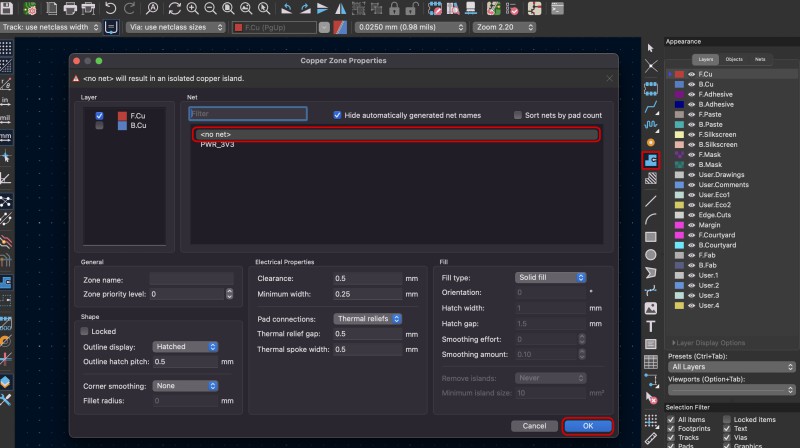This screenshot has height=448, width=800.
Task: Click the F.Cu red color swatch
Action: 680,74
